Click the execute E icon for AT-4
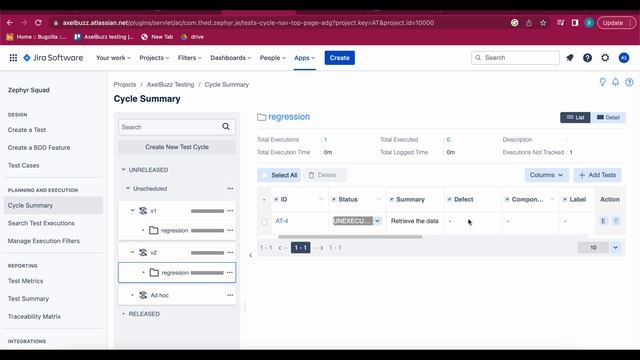This screenshot has width=640, height=360. pos(603,221)
